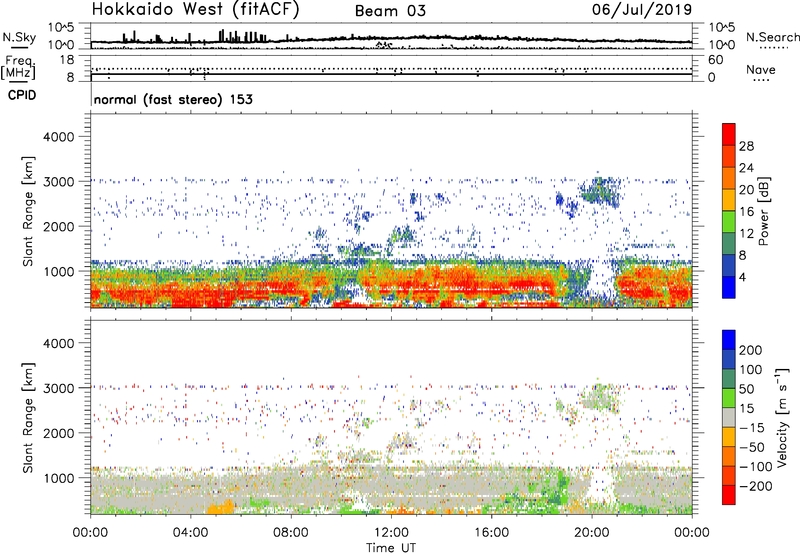The width and height of the screenshot is (800, 554).
Task: Pick the red top segment of the power colorbar
Action: (729, 135)
